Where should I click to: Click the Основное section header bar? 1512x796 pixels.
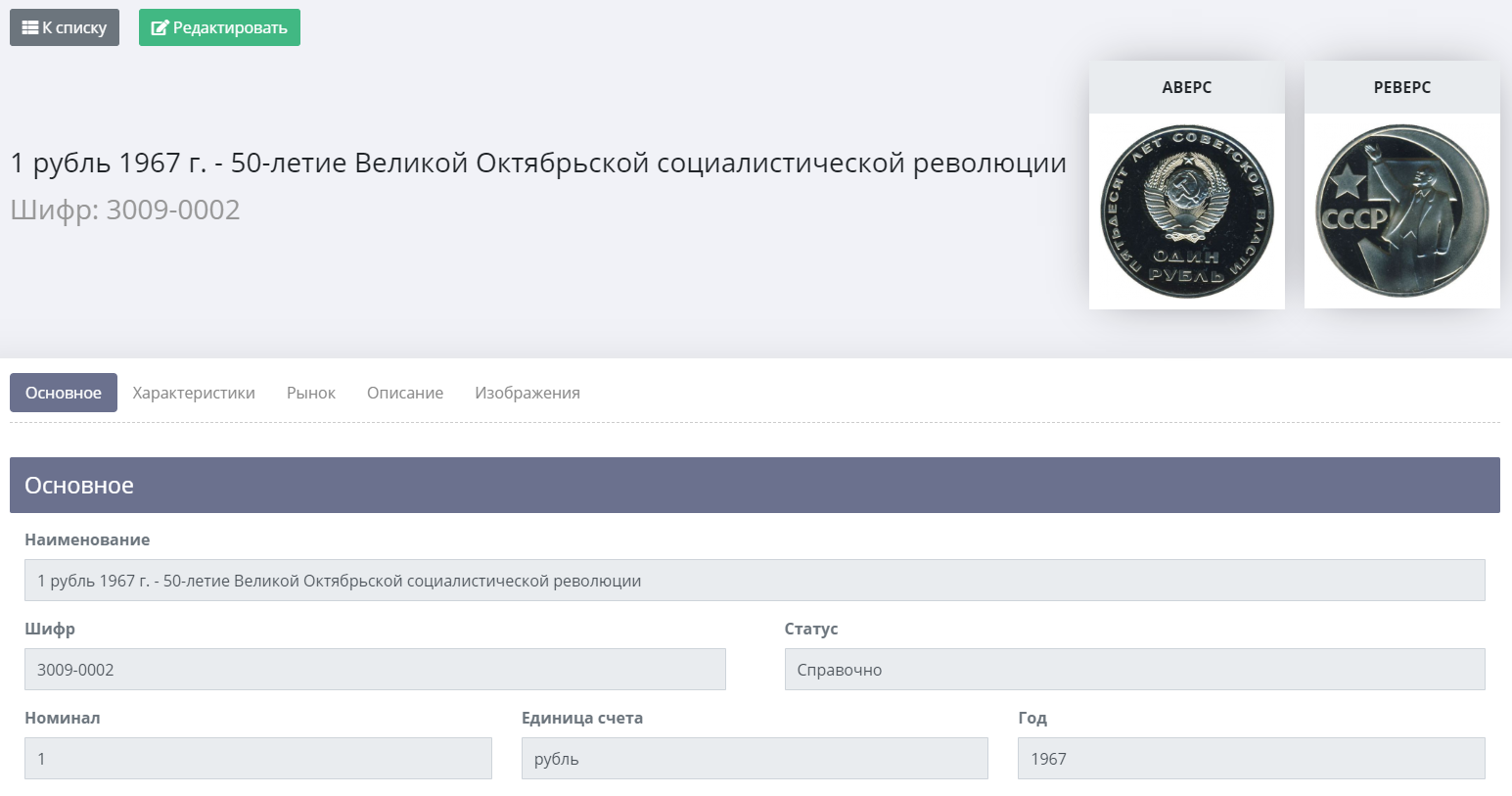(x=755, y=485)
